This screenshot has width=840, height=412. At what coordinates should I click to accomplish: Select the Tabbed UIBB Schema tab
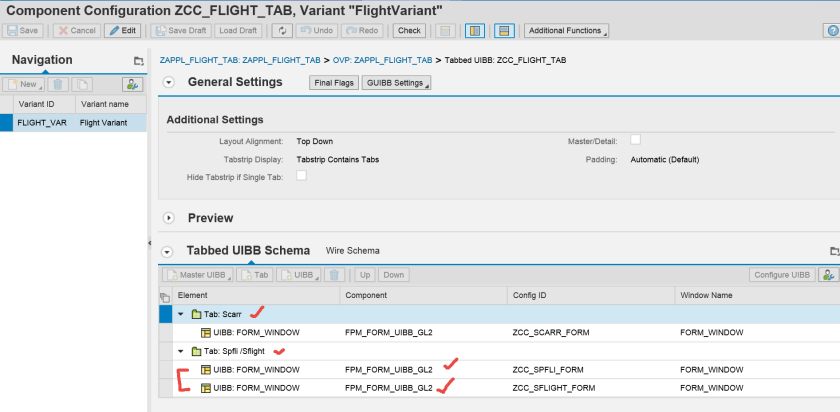click(x=248, y=250)
